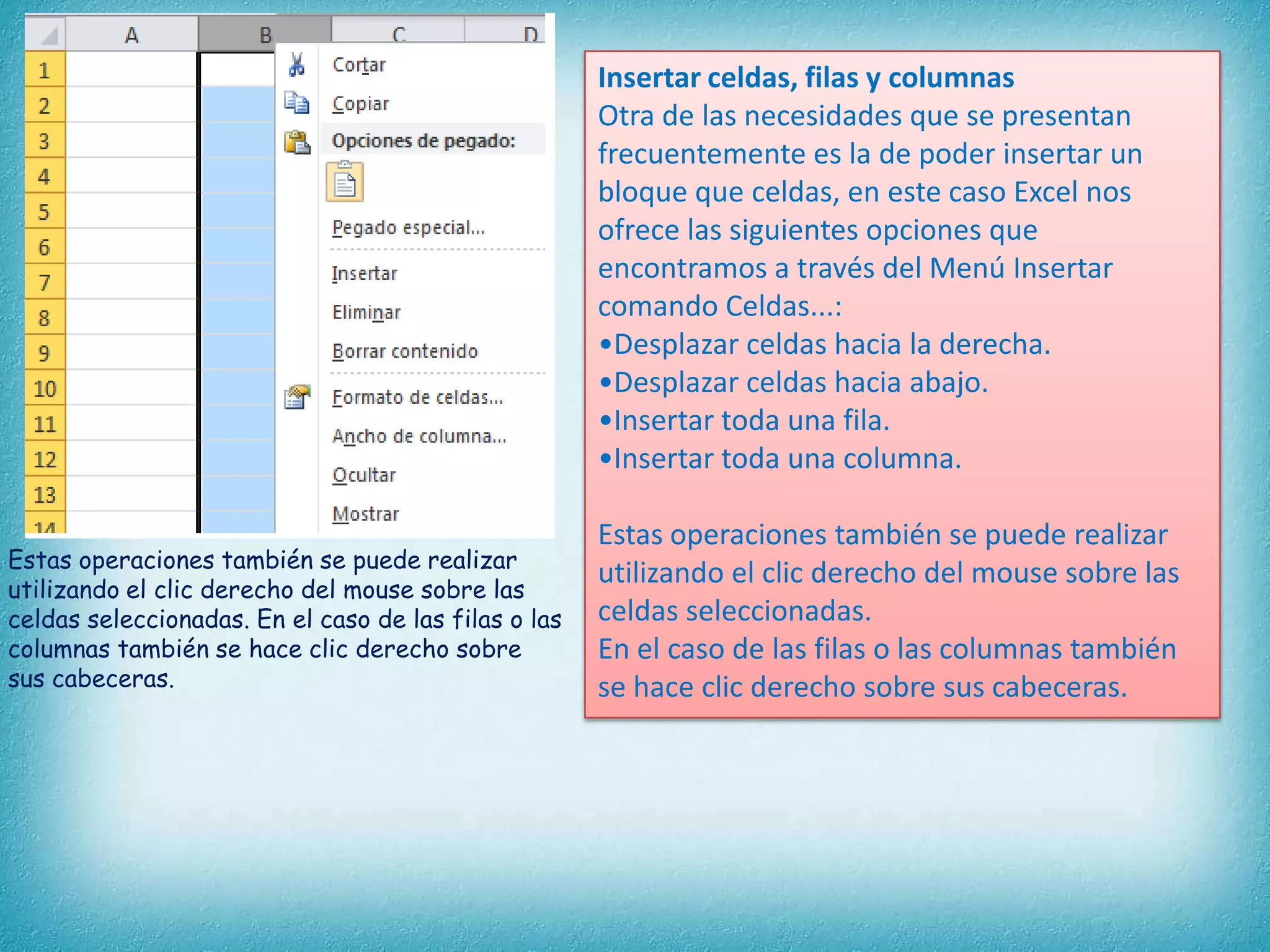Click the Paste options clipboard icon
Image resolution: width=1270 pixels, height=952 pixels.
pos(297,142)
